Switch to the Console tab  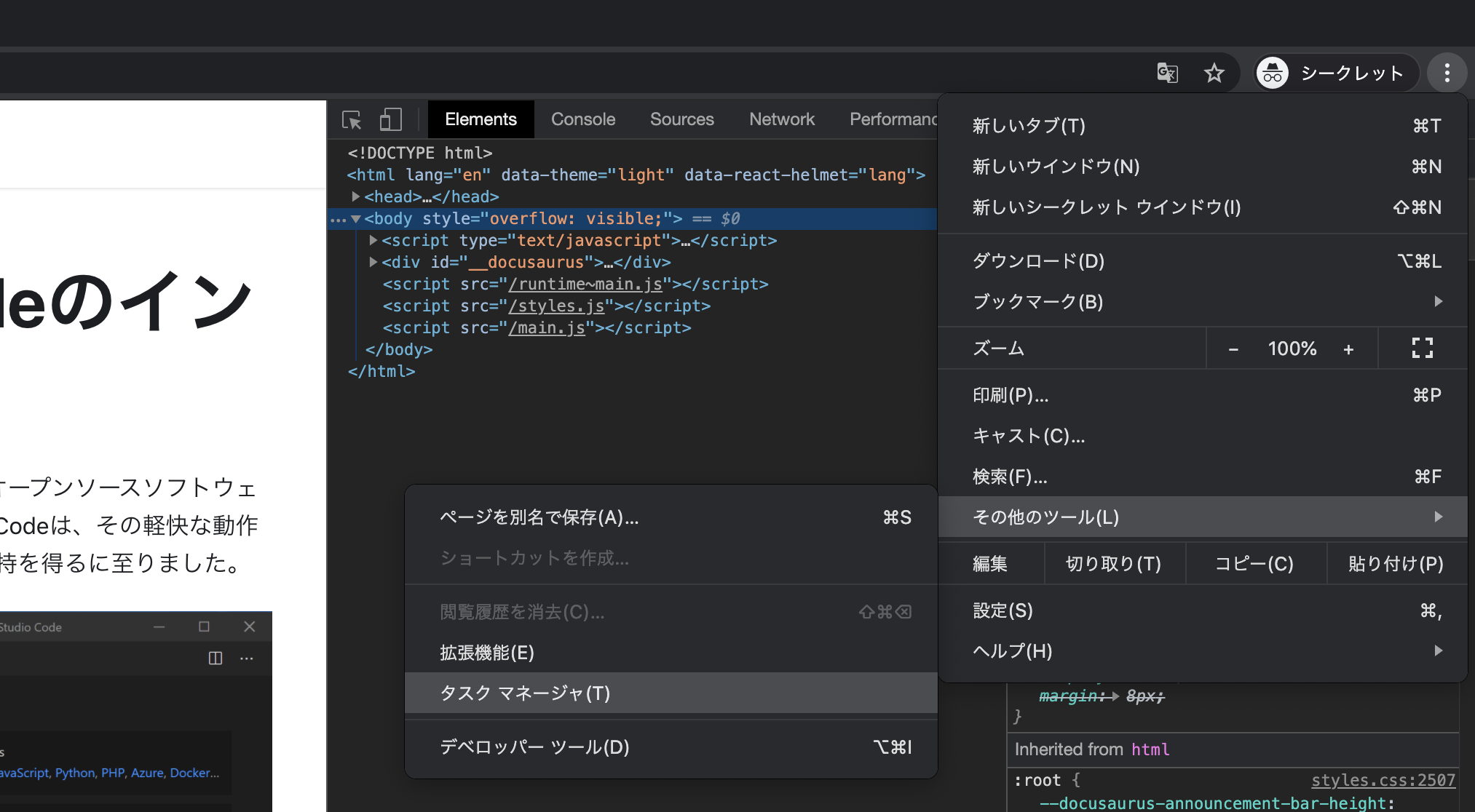coord(583,119)
